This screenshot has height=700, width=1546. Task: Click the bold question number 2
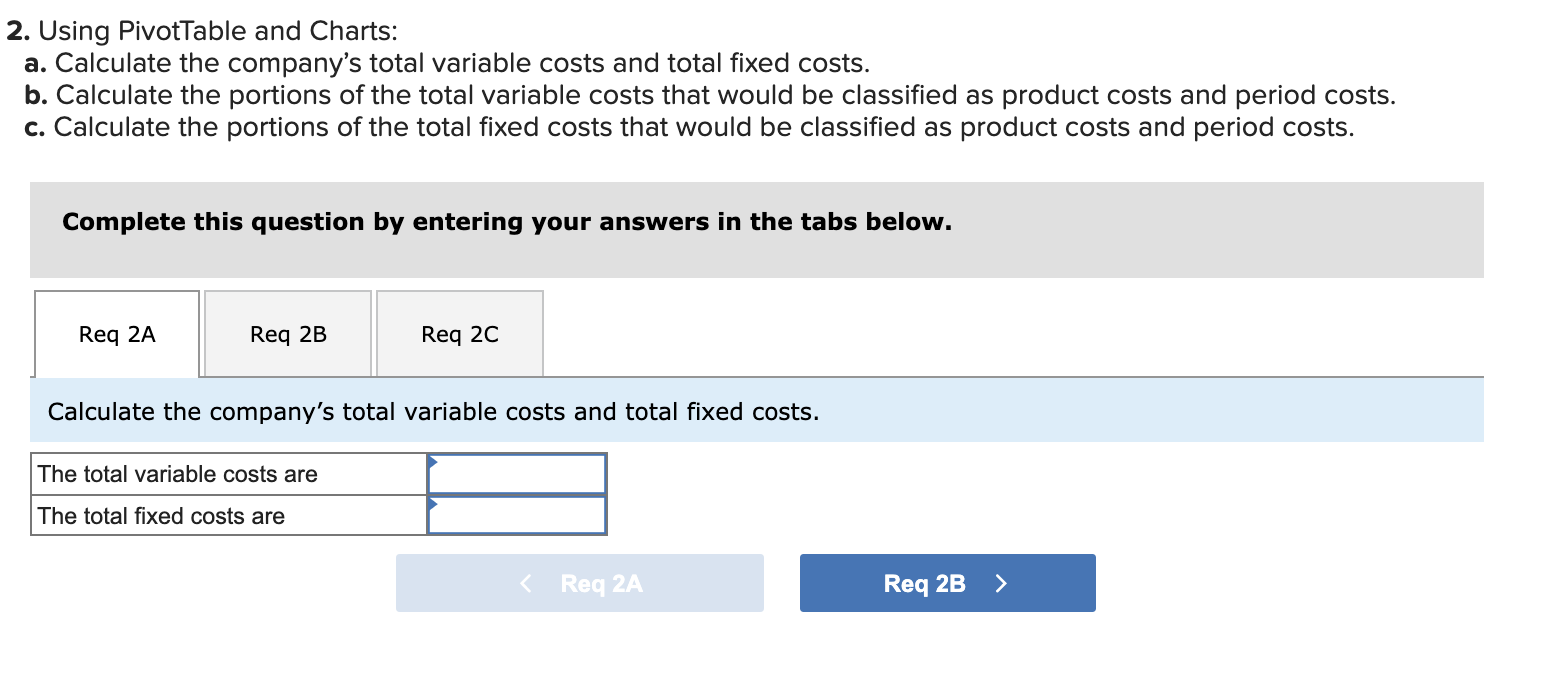point(15,31)
